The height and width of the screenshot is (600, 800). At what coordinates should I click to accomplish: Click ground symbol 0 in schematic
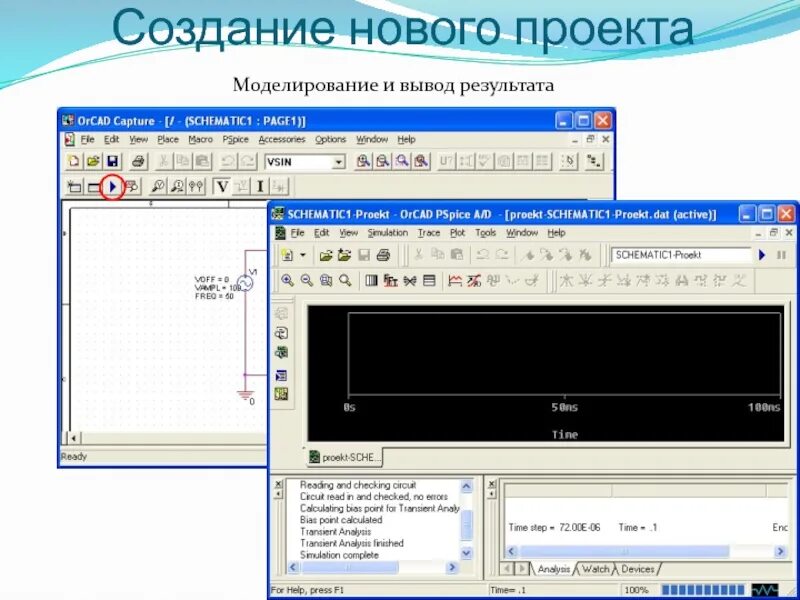pyautogui.click(x=245, y=395)
